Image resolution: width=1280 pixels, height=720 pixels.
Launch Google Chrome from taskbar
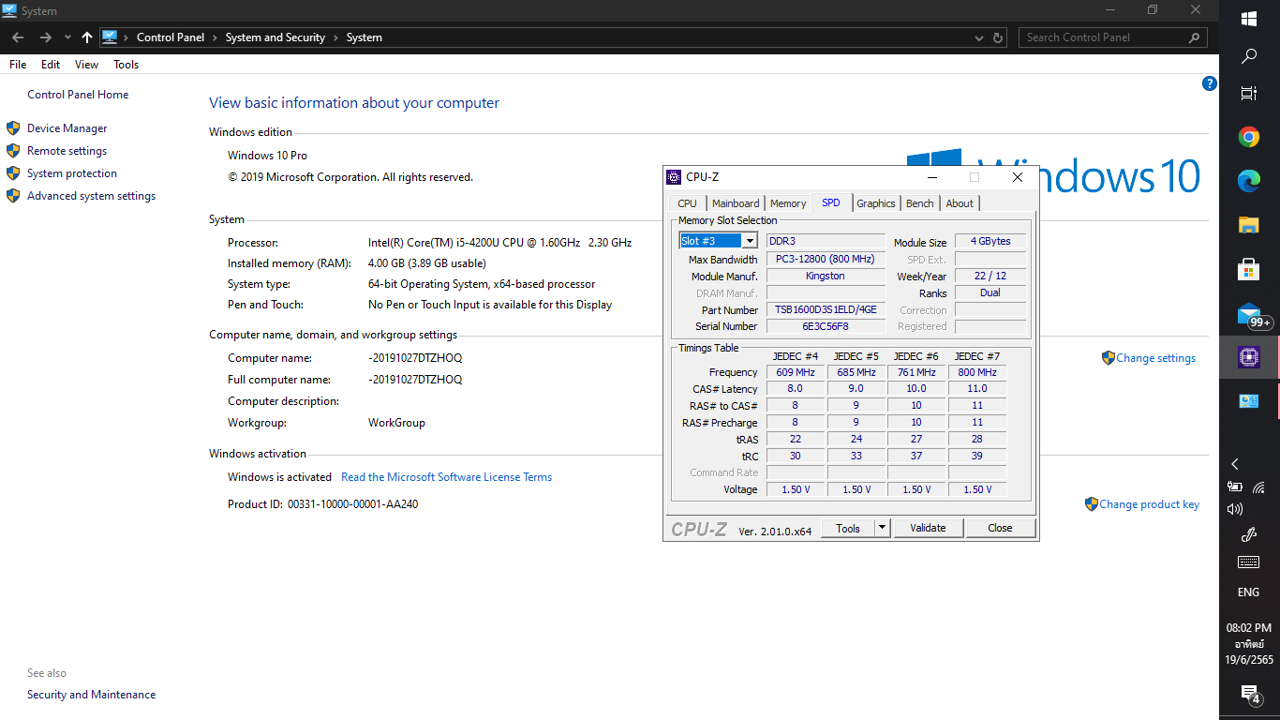tap(1249, 137)
